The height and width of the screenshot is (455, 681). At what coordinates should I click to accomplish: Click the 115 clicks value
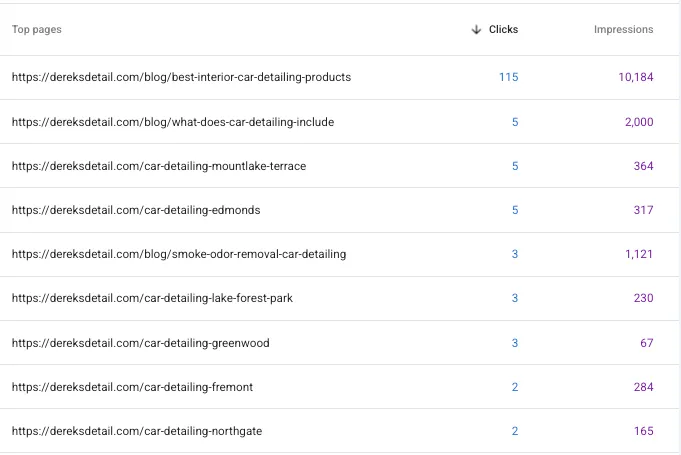pos(509,77)
